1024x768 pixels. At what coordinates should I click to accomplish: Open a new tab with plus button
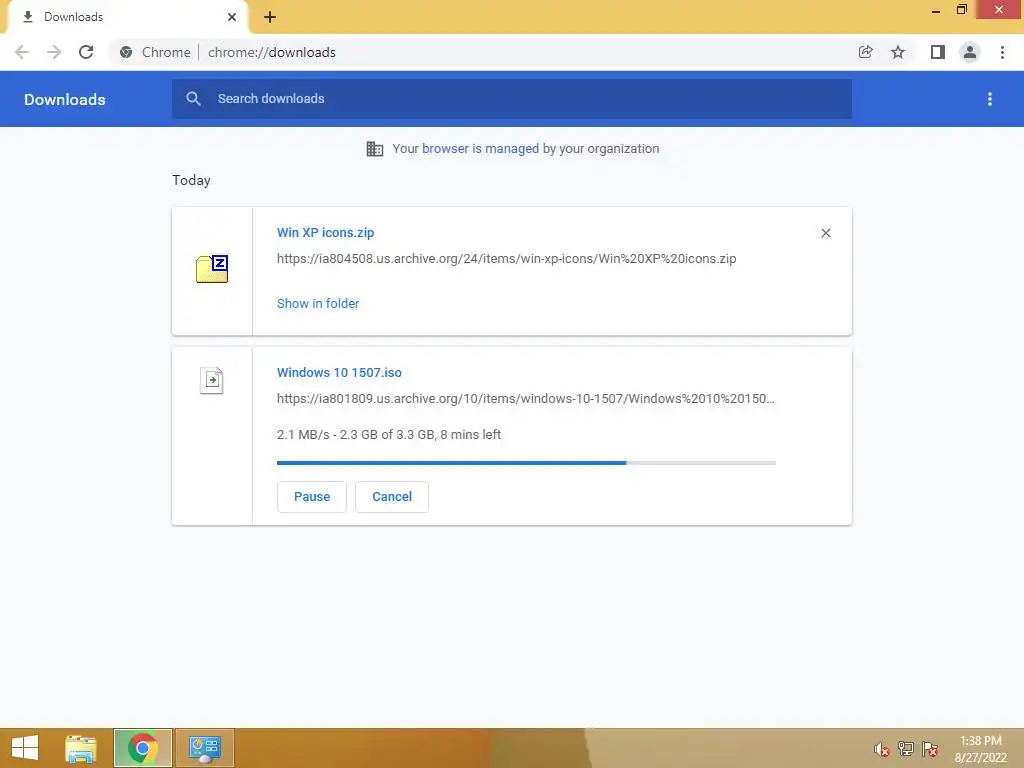(270, 17)
